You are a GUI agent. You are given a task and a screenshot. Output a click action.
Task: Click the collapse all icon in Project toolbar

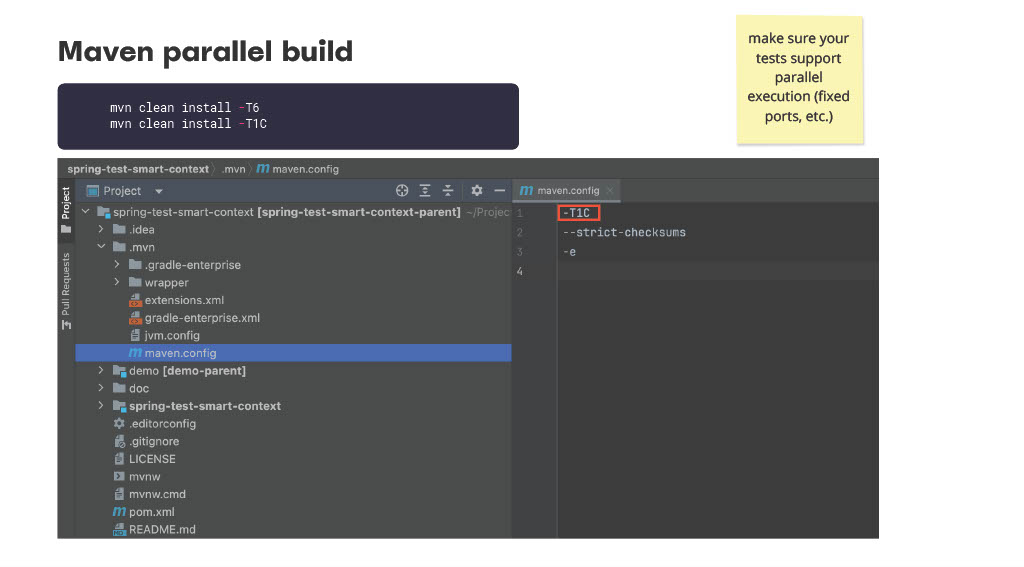click(448, 190)
